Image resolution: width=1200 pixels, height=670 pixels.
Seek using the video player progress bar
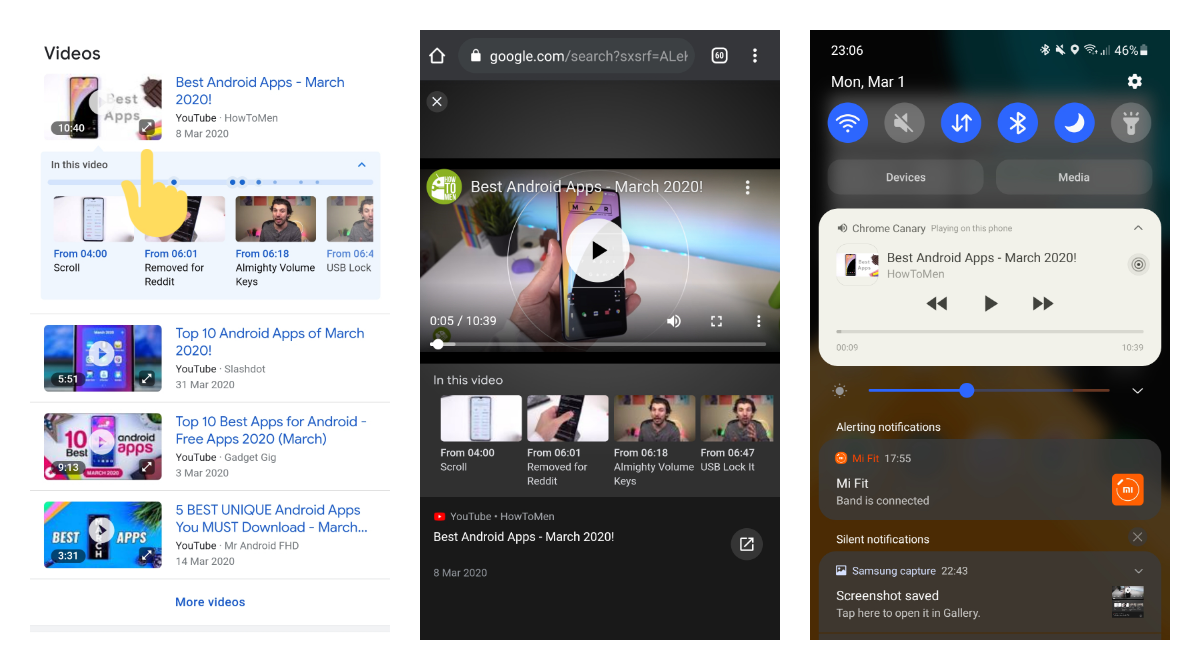point(598,344)
